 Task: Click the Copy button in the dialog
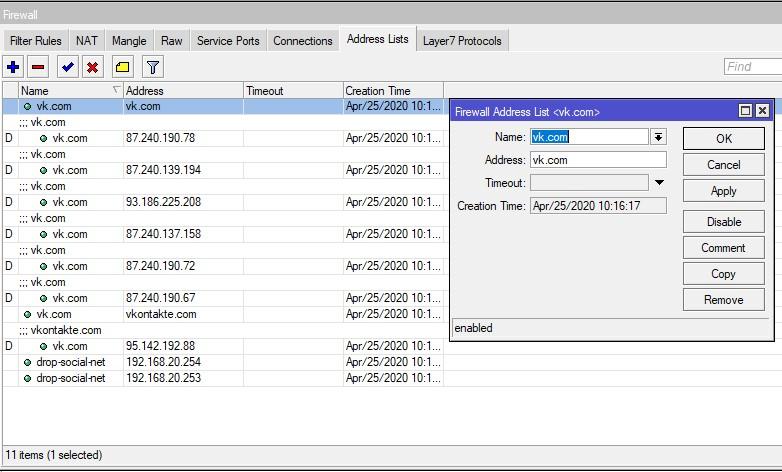click(x=724, y=273)
